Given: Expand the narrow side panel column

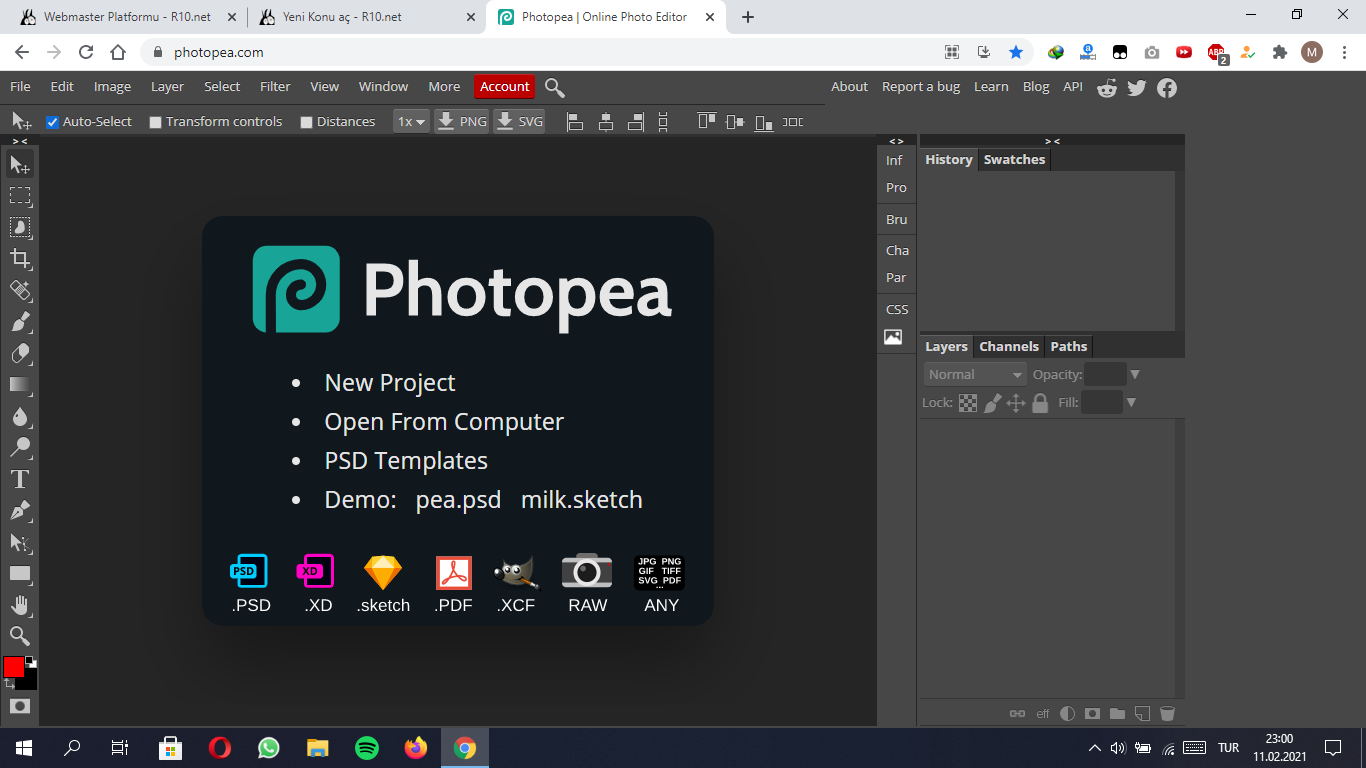Looking at the screenshot, I should [x=896, y=141].
